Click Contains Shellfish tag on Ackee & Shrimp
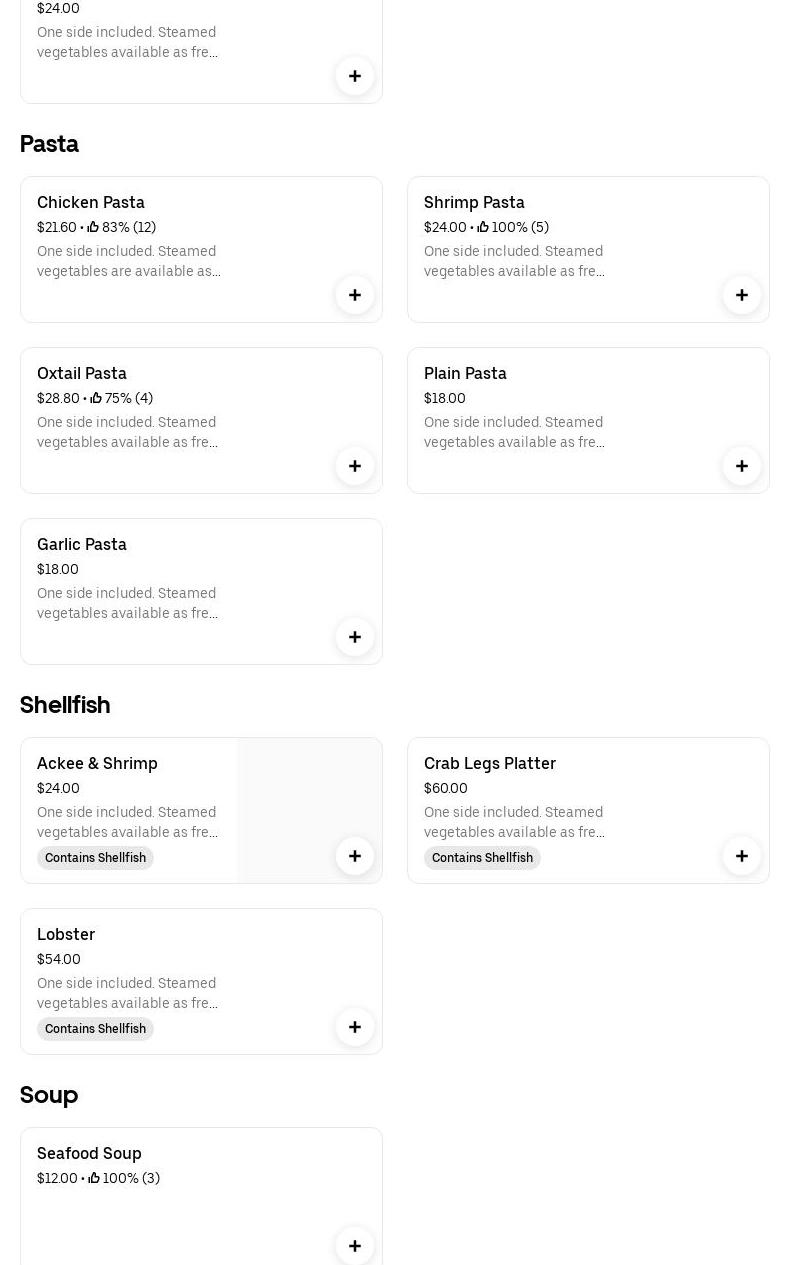804x1265 pixels. [x=95, y=858]
